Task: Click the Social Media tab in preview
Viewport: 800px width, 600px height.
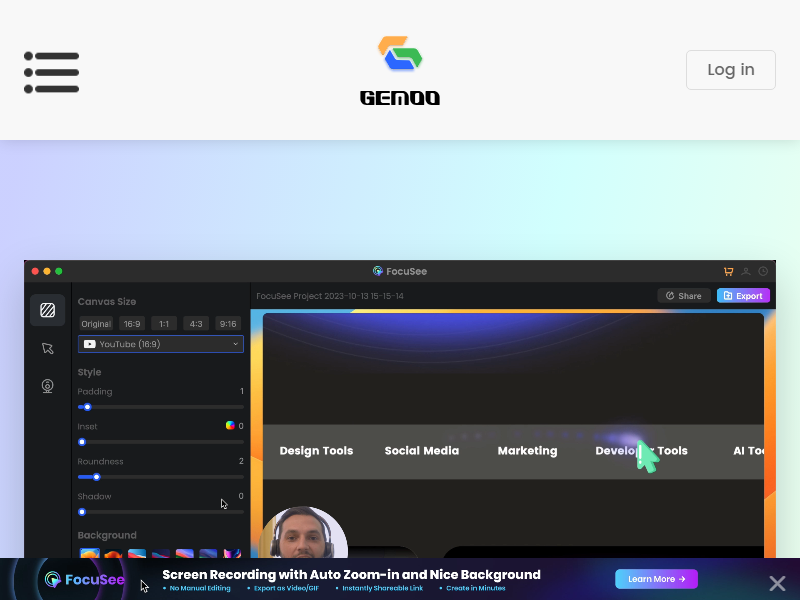Action: coord(422,451)
